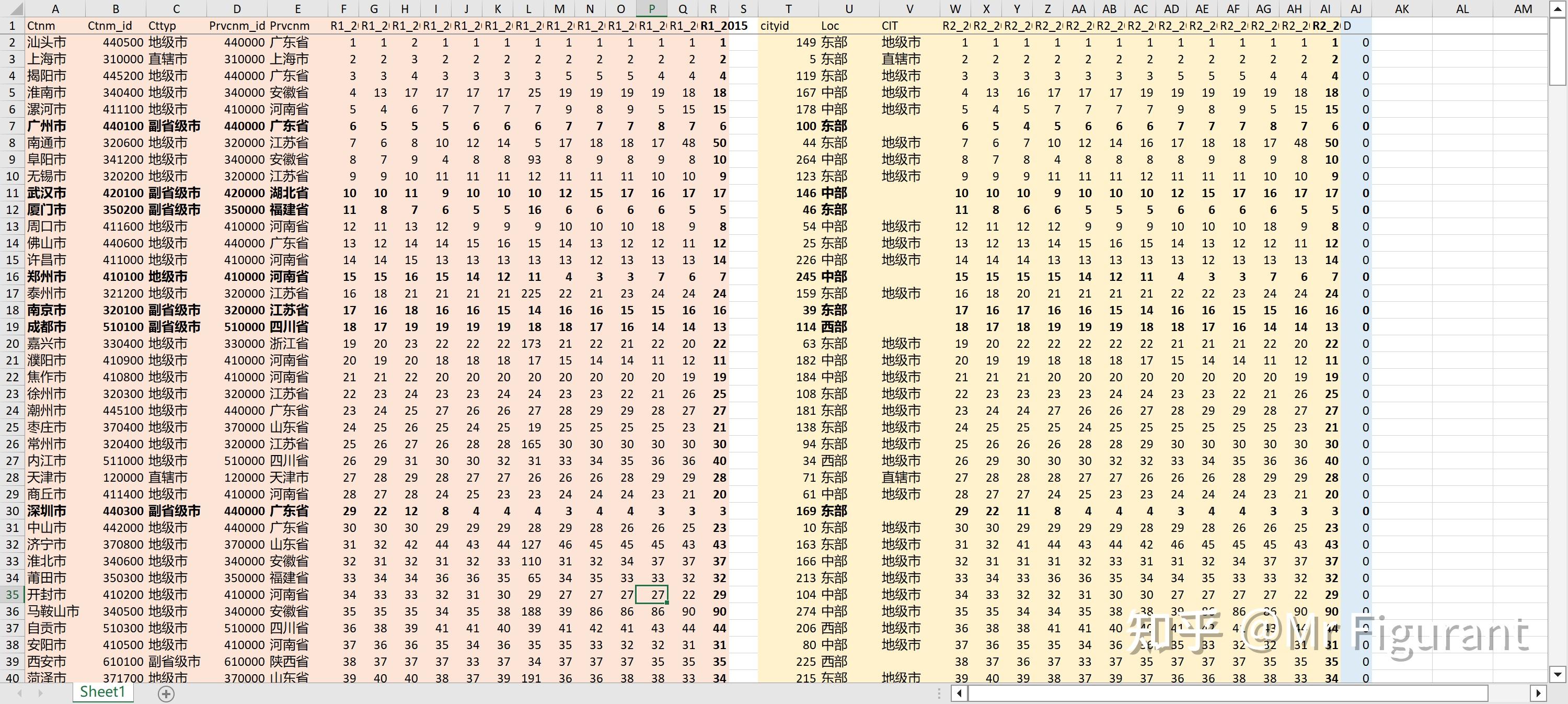This screenshot has width=1568, height=704.
Task: Click the vertical scrollbar thumb
Action: click(1558, 52)
